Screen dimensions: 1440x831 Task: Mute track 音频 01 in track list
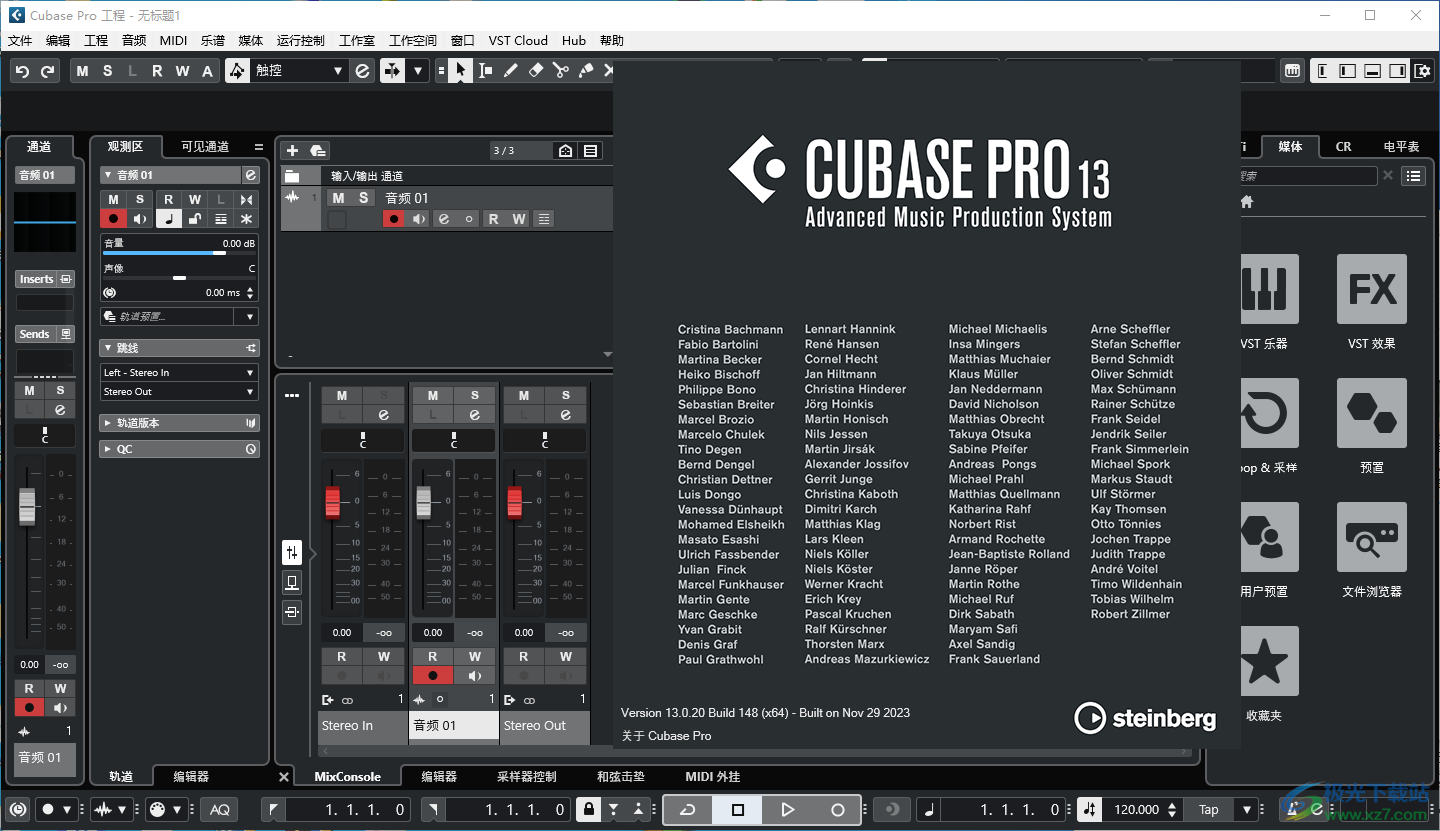(x=339, y=198)
